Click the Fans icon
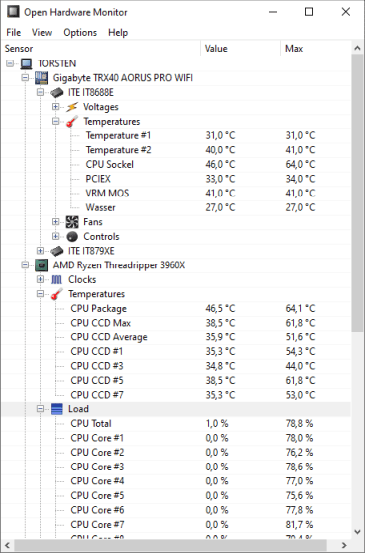365x553 pixels. (x=72, y=222)
